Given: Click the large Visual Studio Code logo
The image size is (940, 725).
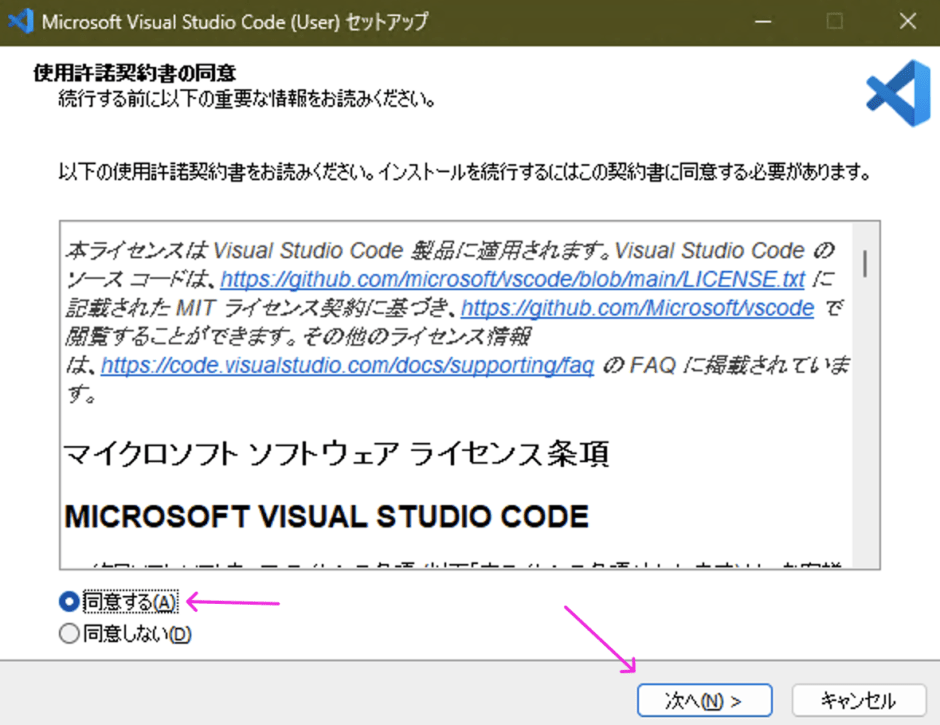Looking at the screenshot, I should point(897,93).
